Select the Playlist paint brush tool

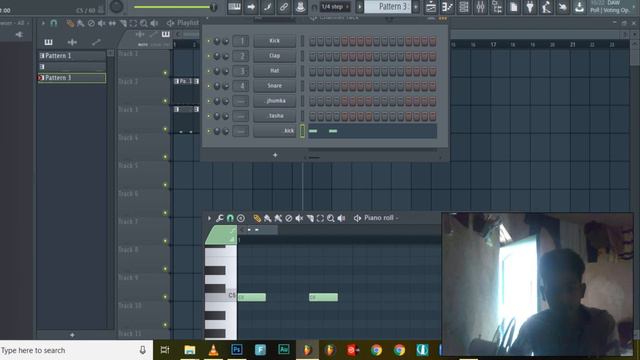(81, 24)
